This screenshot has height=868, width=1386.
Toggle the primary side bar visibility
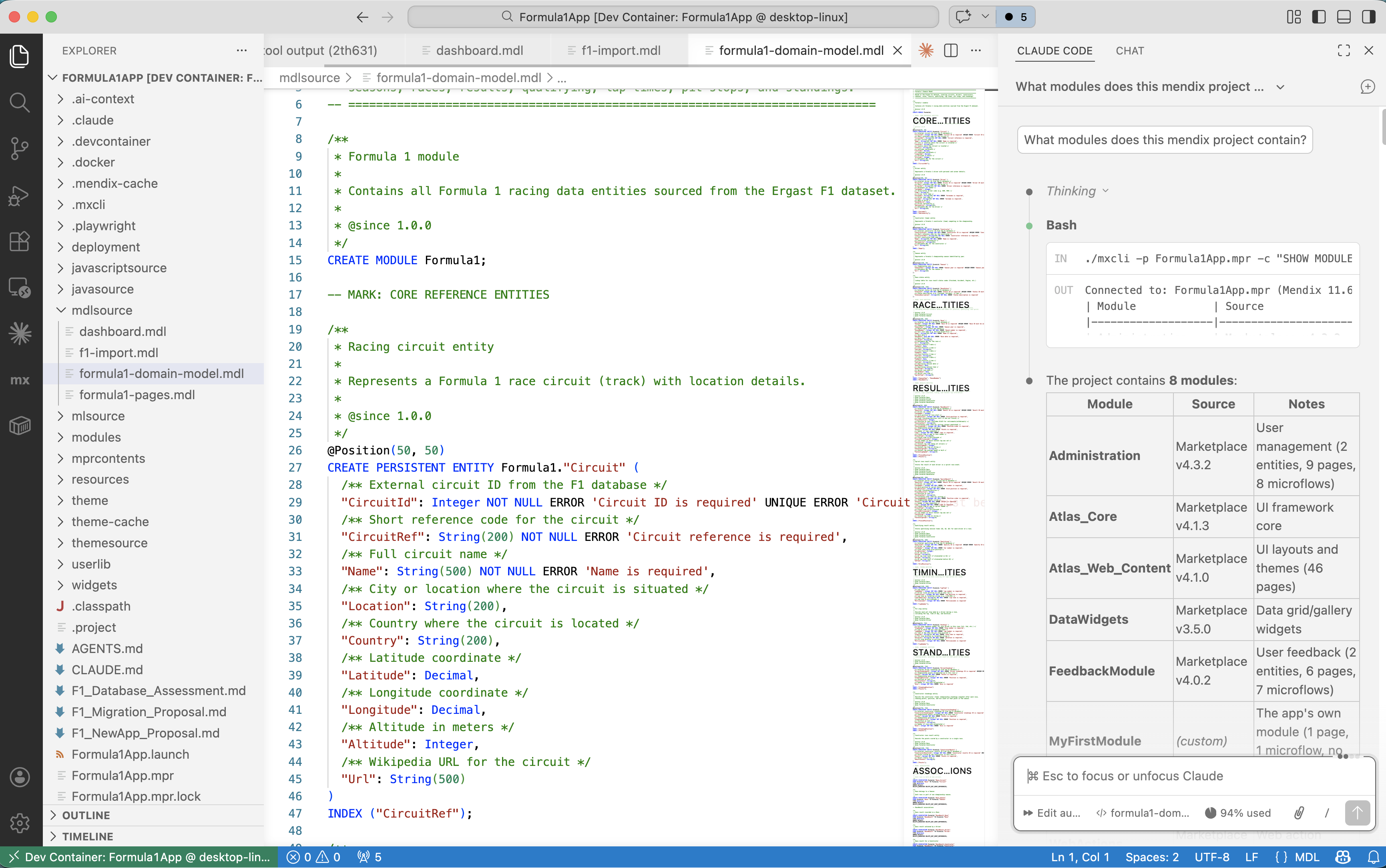[x=1318, y=17]
